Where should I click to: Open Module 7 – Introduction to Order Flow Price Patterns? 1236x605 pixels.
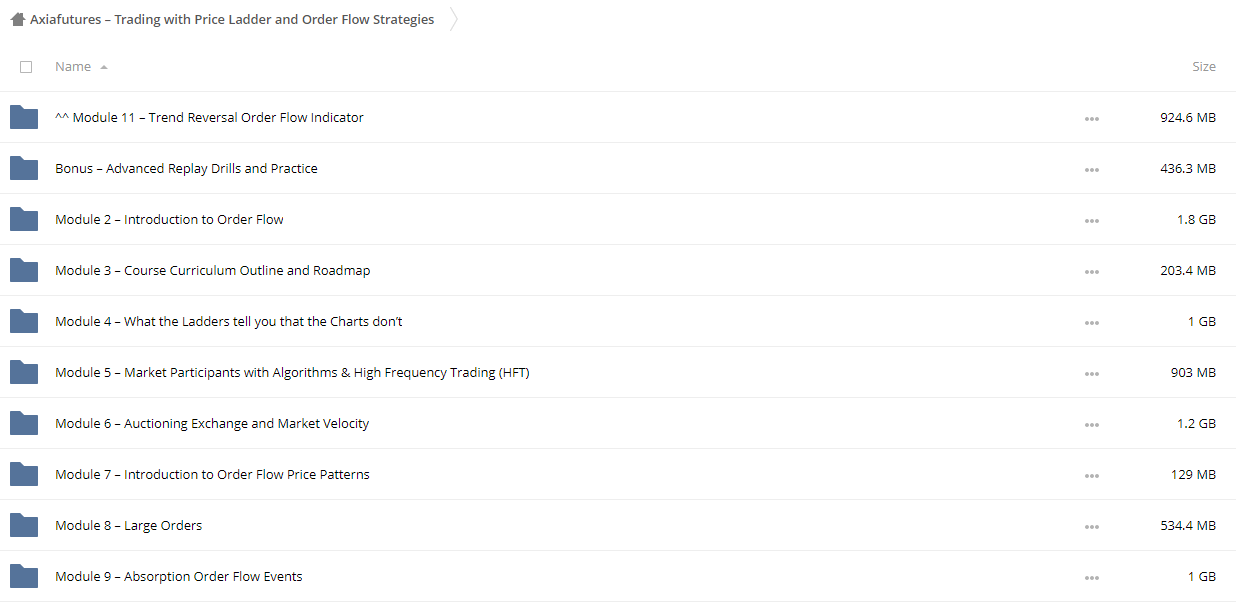click(212, 475)
